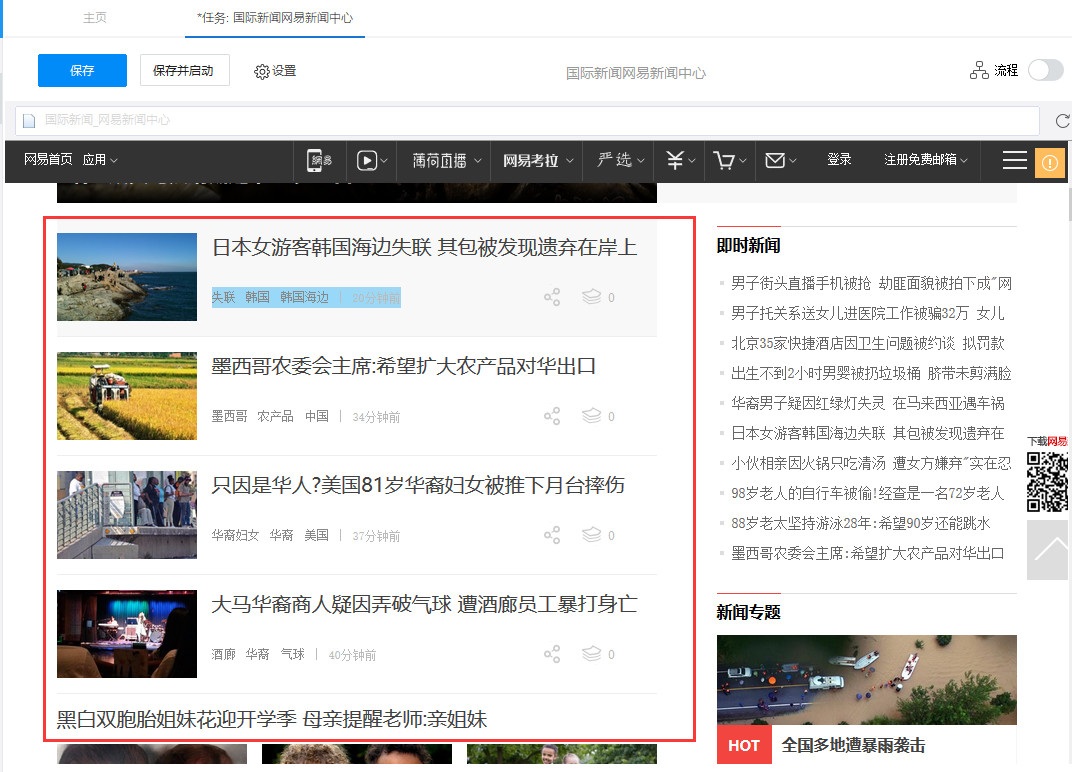Open the hamburger menu icon
The height and width of the screenshot is (772, 1072).
[x=1015, y=161]
